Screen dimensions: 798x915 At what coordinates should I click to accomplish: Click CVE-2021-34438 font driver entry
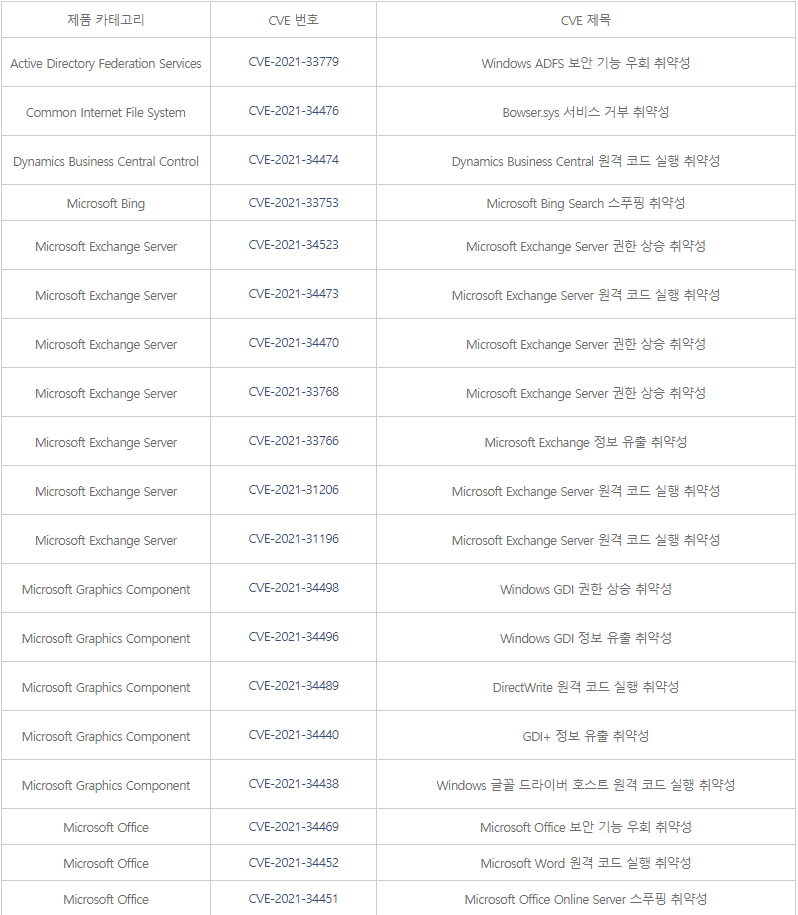click(x=293, y=784)
